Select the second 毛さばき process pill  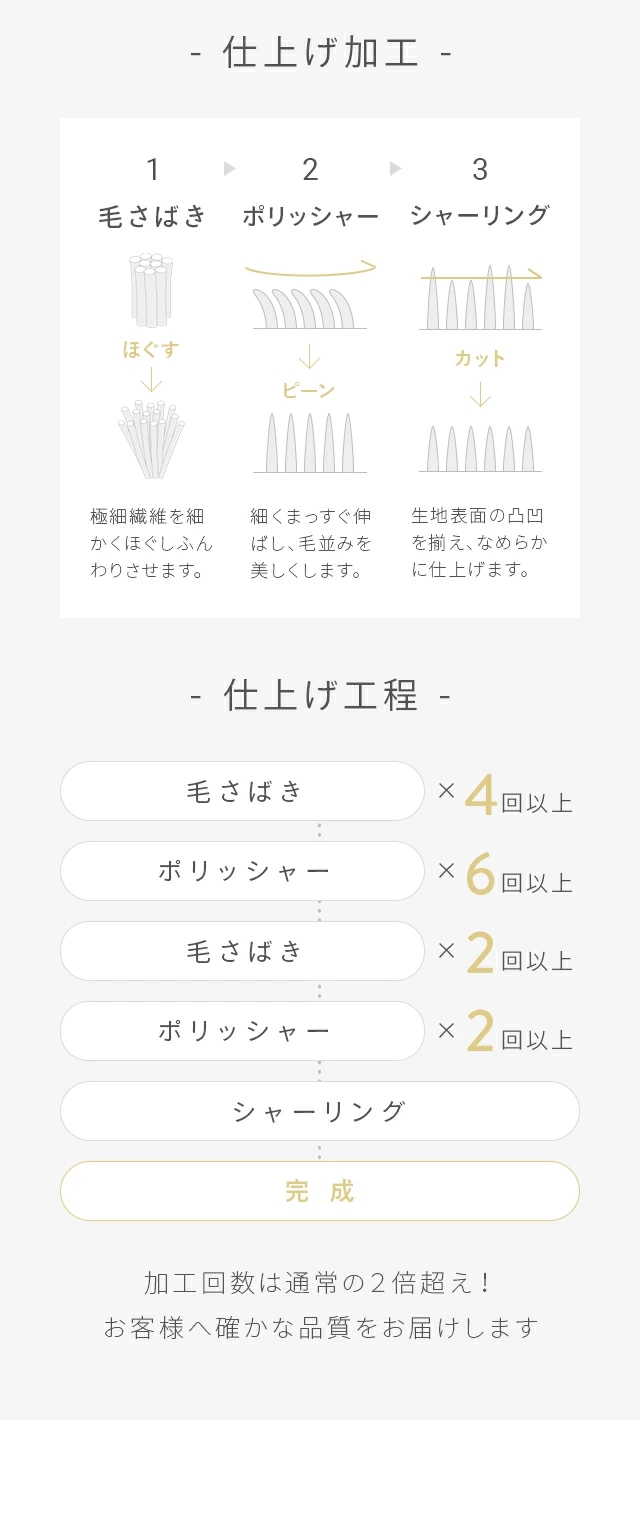[x=243, y=951]
